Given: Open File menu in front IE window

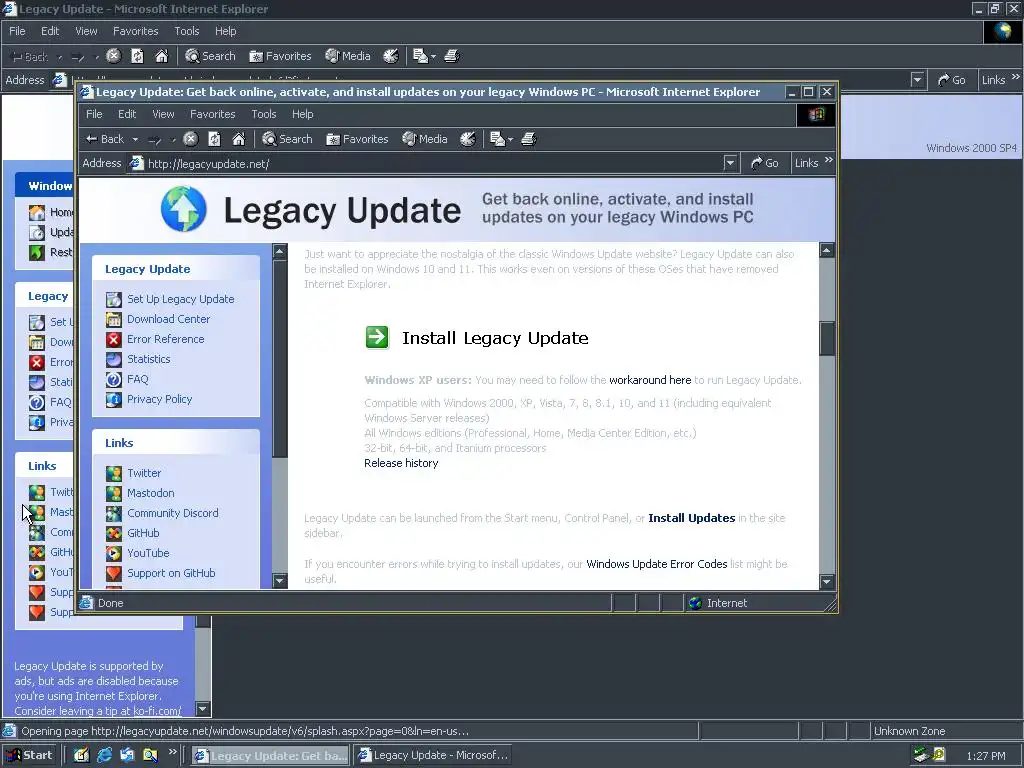Looking at the screenshot, I should point(94,114).
